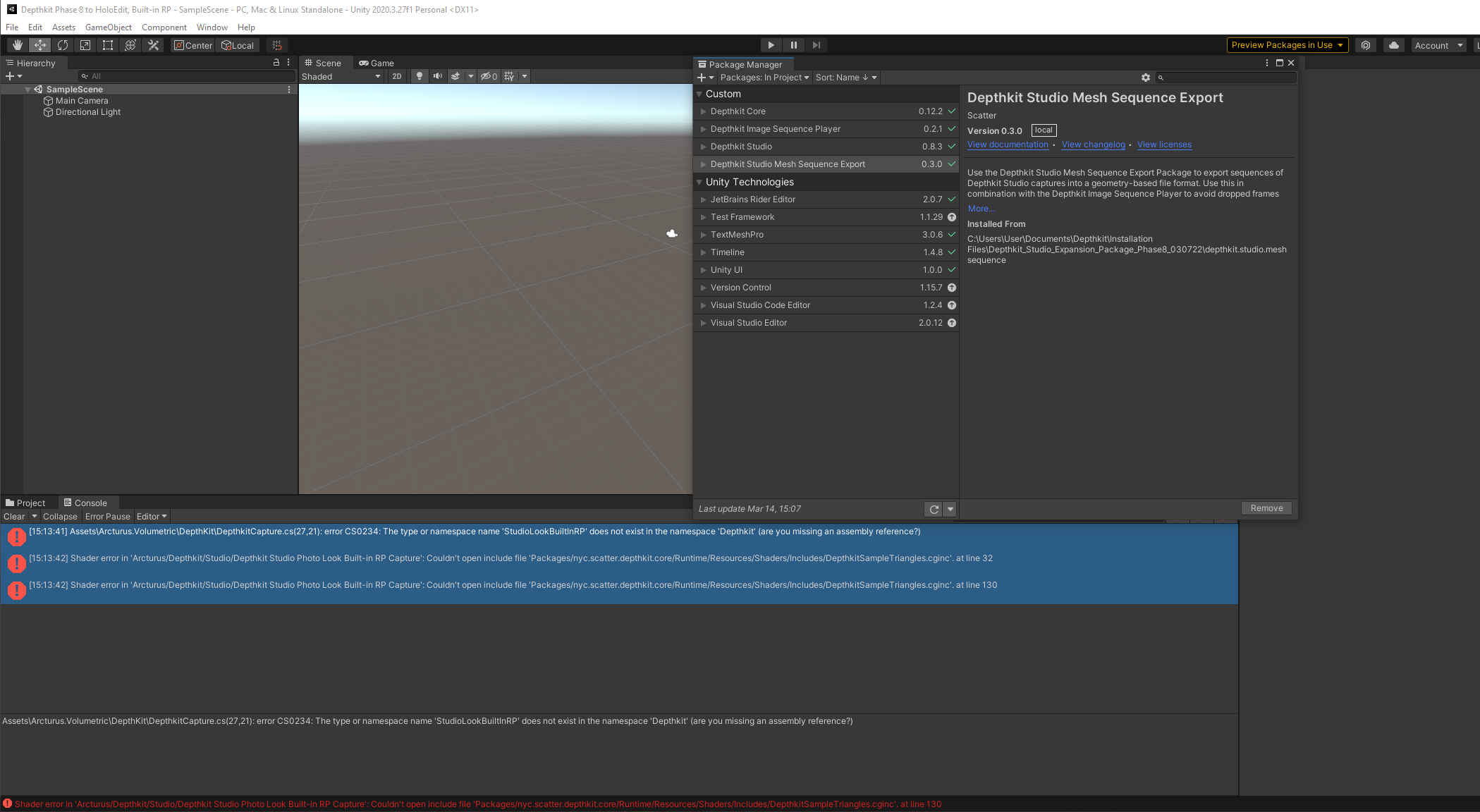
Task: Click the cloud services icon
Action: [x=1394, y=45]
